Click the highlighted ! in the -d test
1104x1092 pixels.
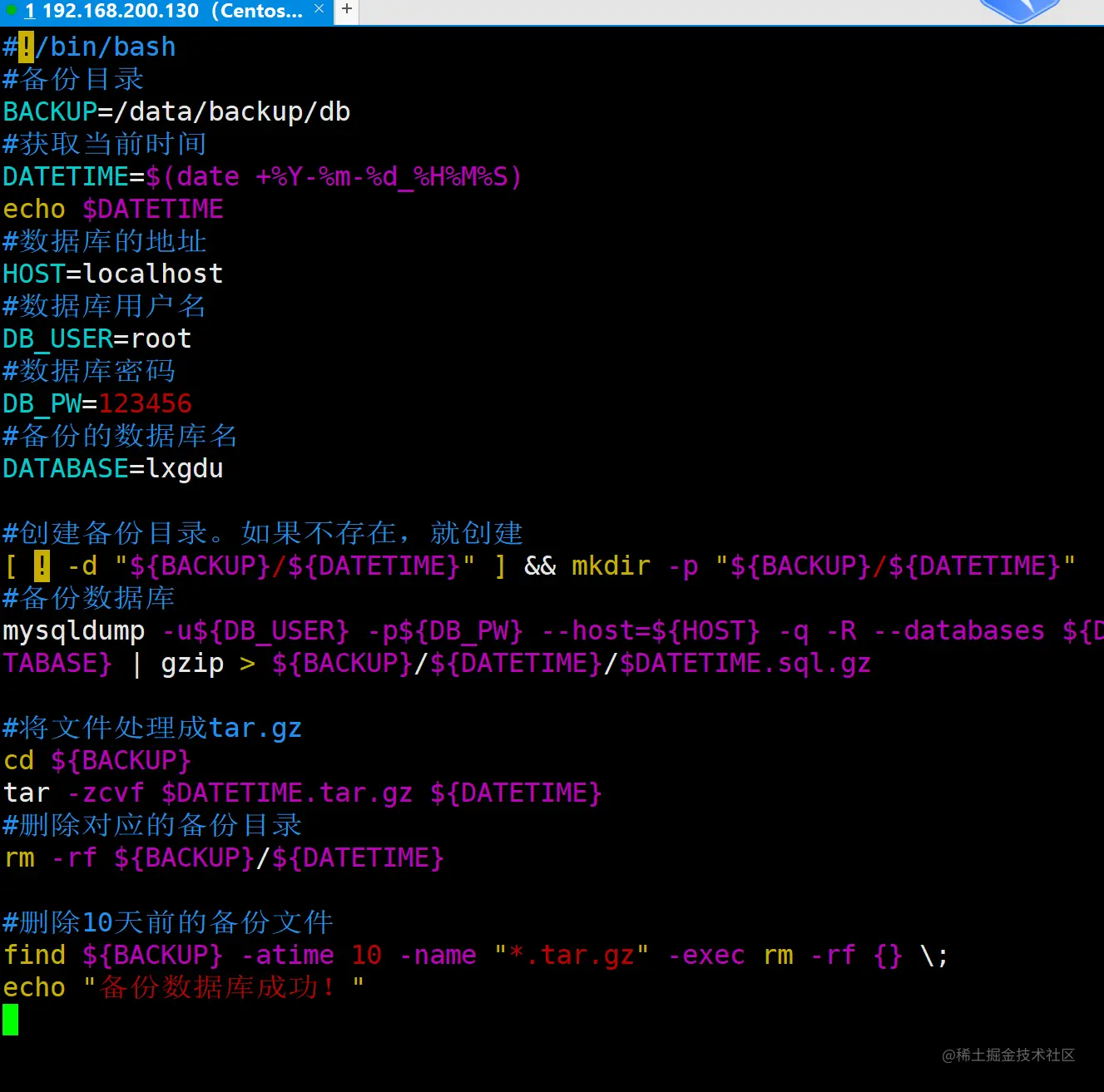tap(42, 566)
